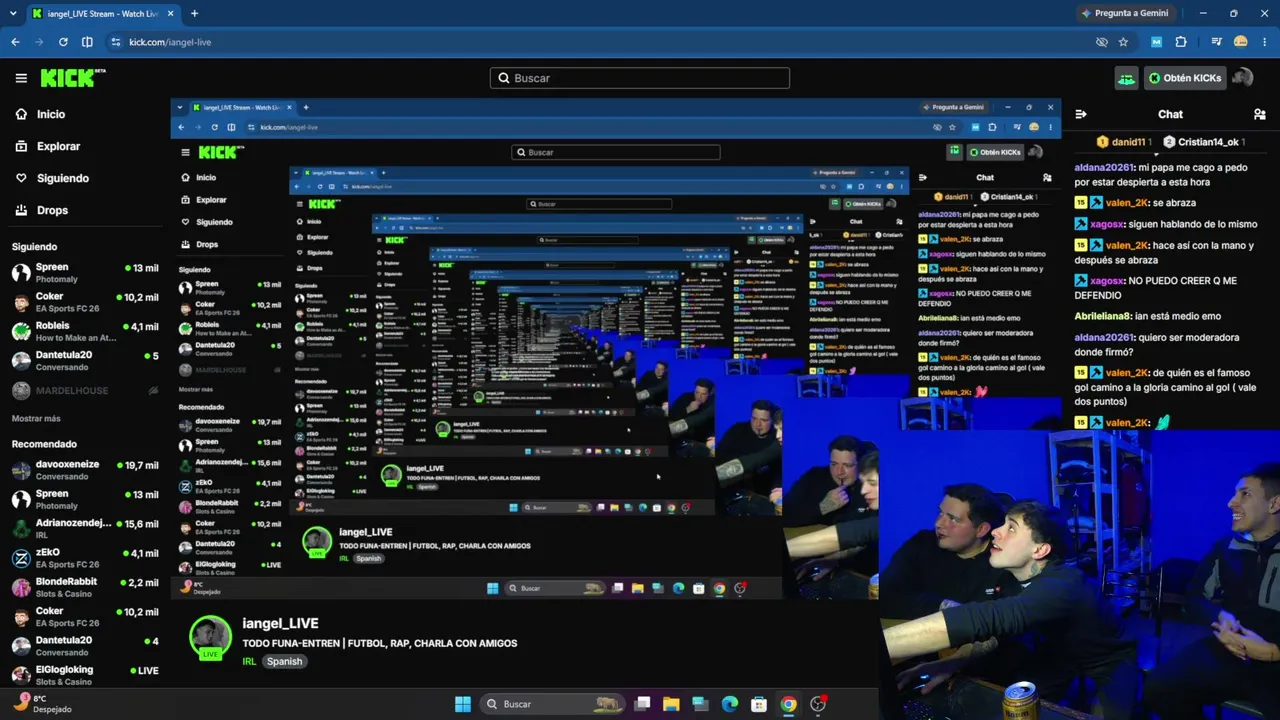The width and height of the screenshot is (1280, 720).
Task: Click the Windows taskbar Buscar search box
Action: (x=551, y=704)
